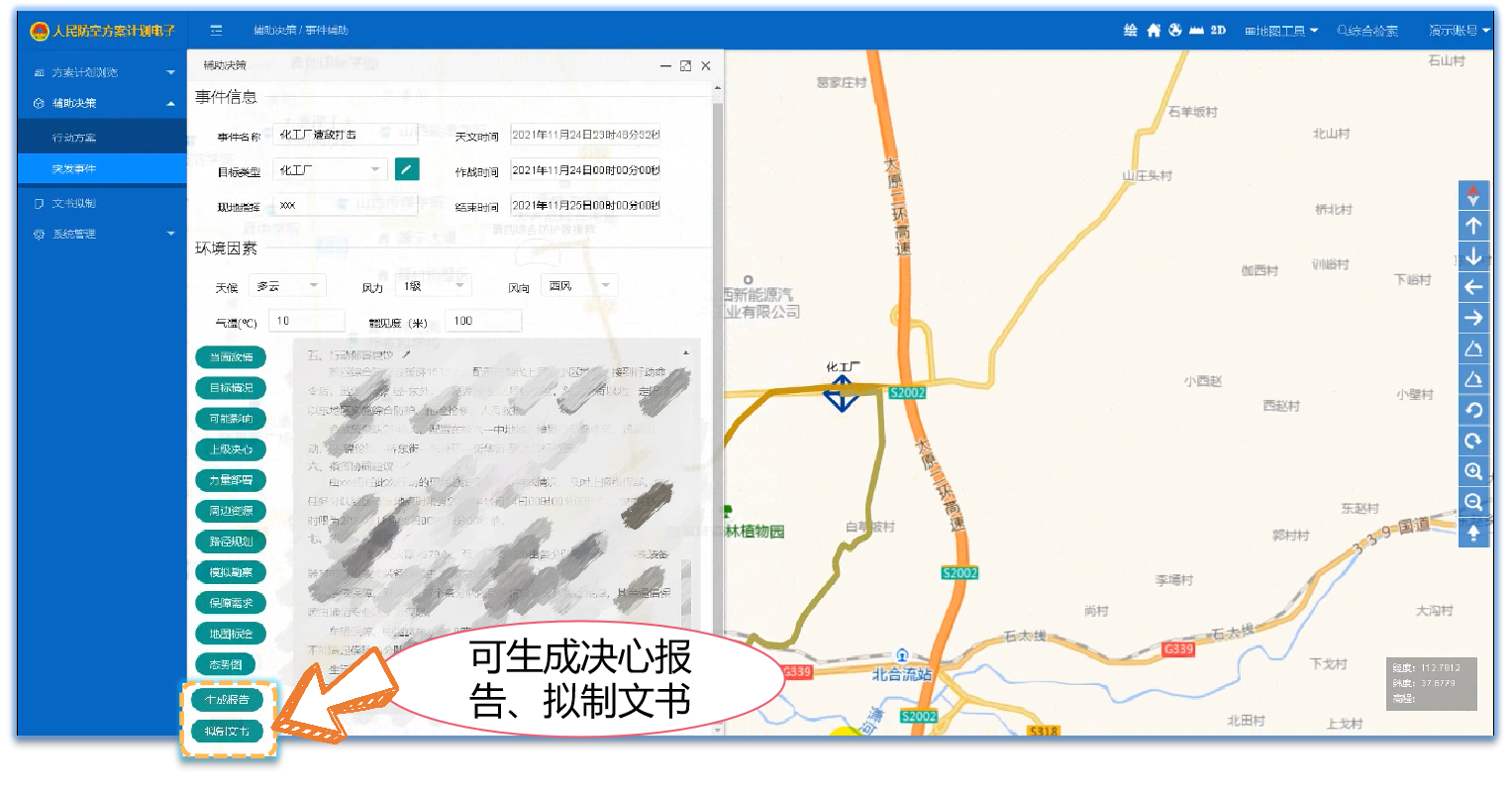The image size is (1512, 790).
Task: Click the 力量部署 button
Action: (x=232, y=479)
